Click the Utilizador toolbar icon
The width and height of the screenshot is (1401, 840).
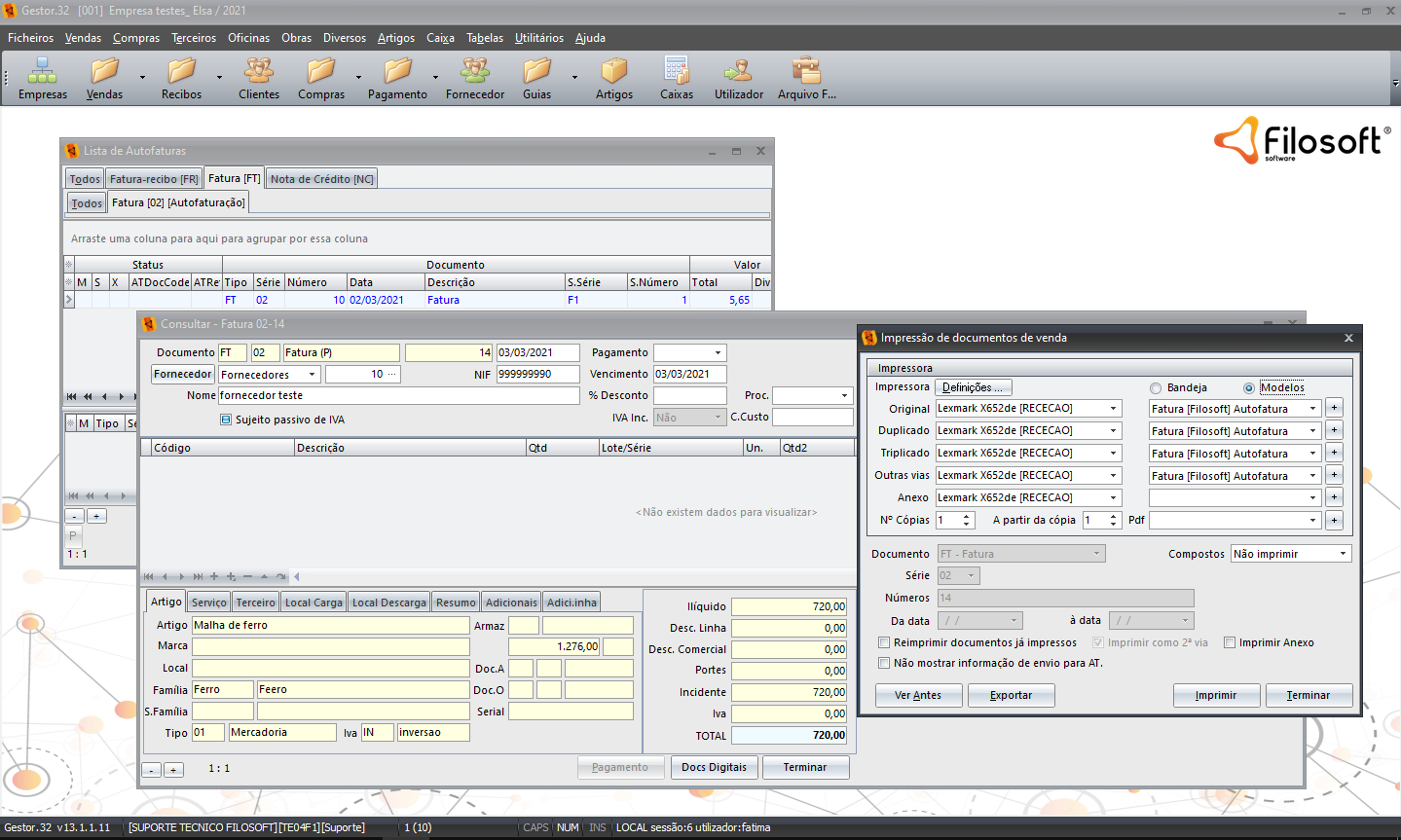pyautogui.click(x=739, y=78)
